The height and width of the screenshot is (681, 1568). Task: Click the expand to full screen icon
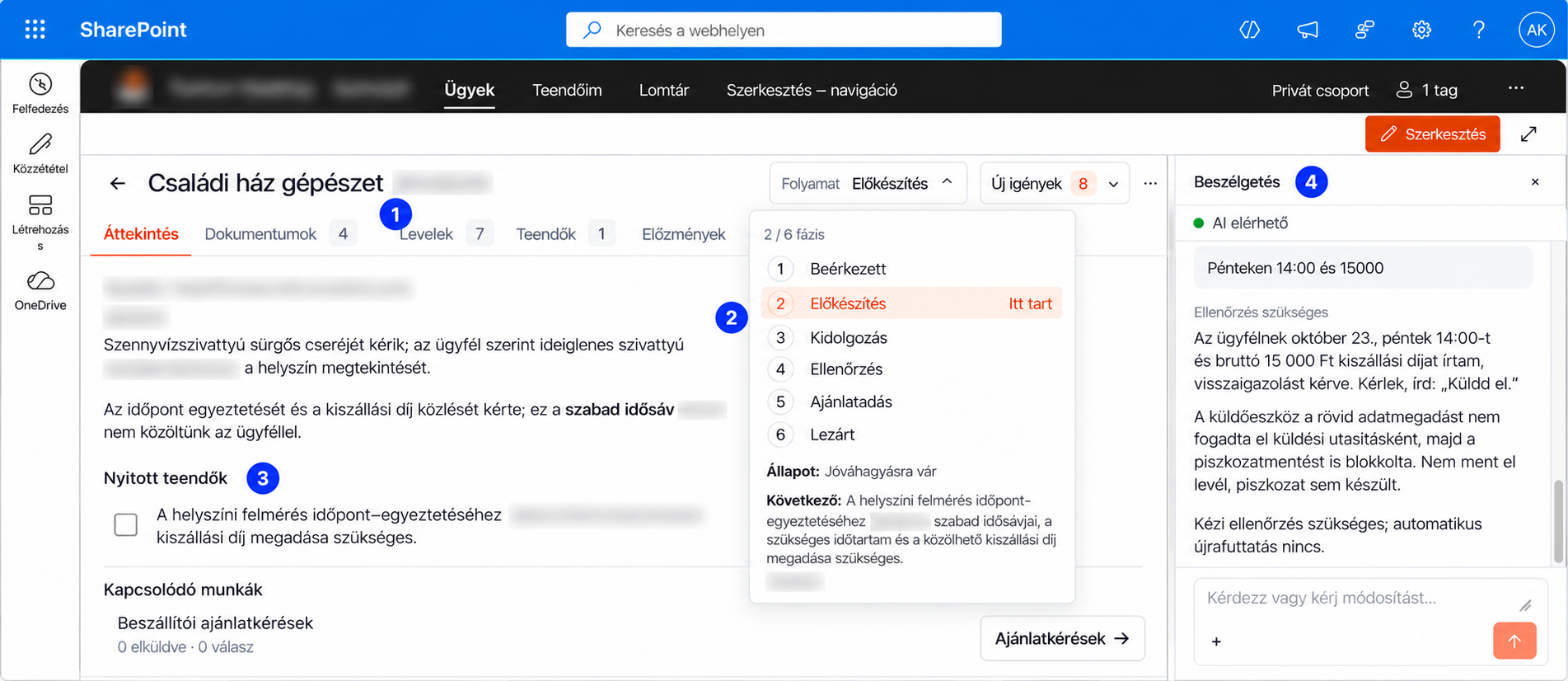(x=1528, y=134)
